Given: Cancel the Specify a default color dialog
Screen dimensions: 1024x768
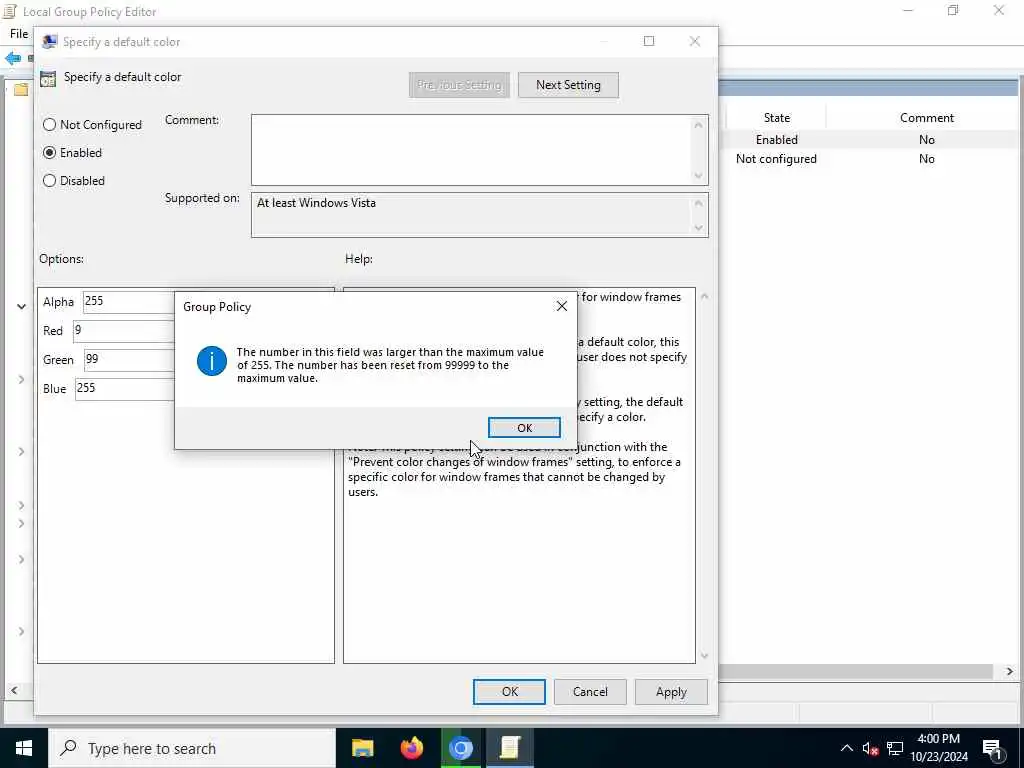Looking at the screenshot, I should (590, 692).
